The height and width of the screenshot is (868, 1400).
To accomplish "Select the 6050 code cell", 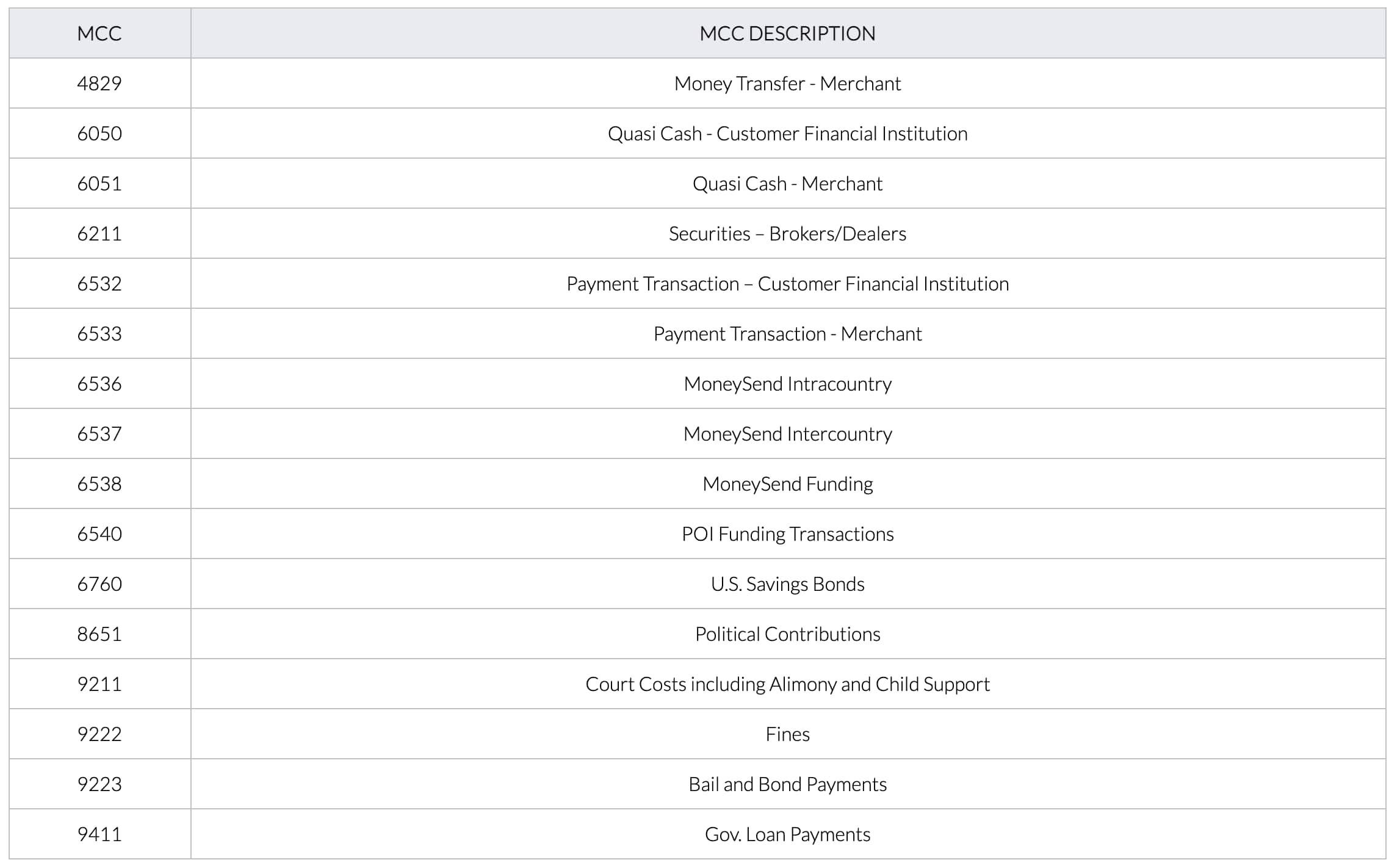I will click(x=99, y=134).
